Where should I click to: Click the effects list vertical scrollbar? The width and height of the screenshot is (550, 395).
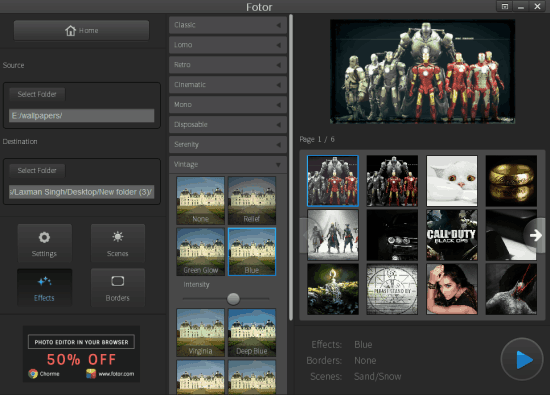coord(290,167)
